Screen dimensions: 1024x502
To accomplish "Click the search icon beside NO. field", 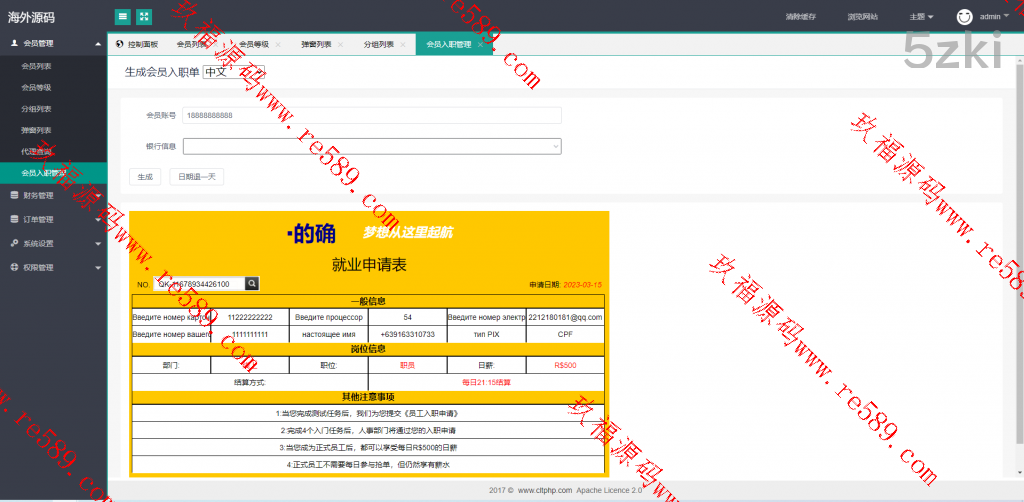I will tap(252, 284).
